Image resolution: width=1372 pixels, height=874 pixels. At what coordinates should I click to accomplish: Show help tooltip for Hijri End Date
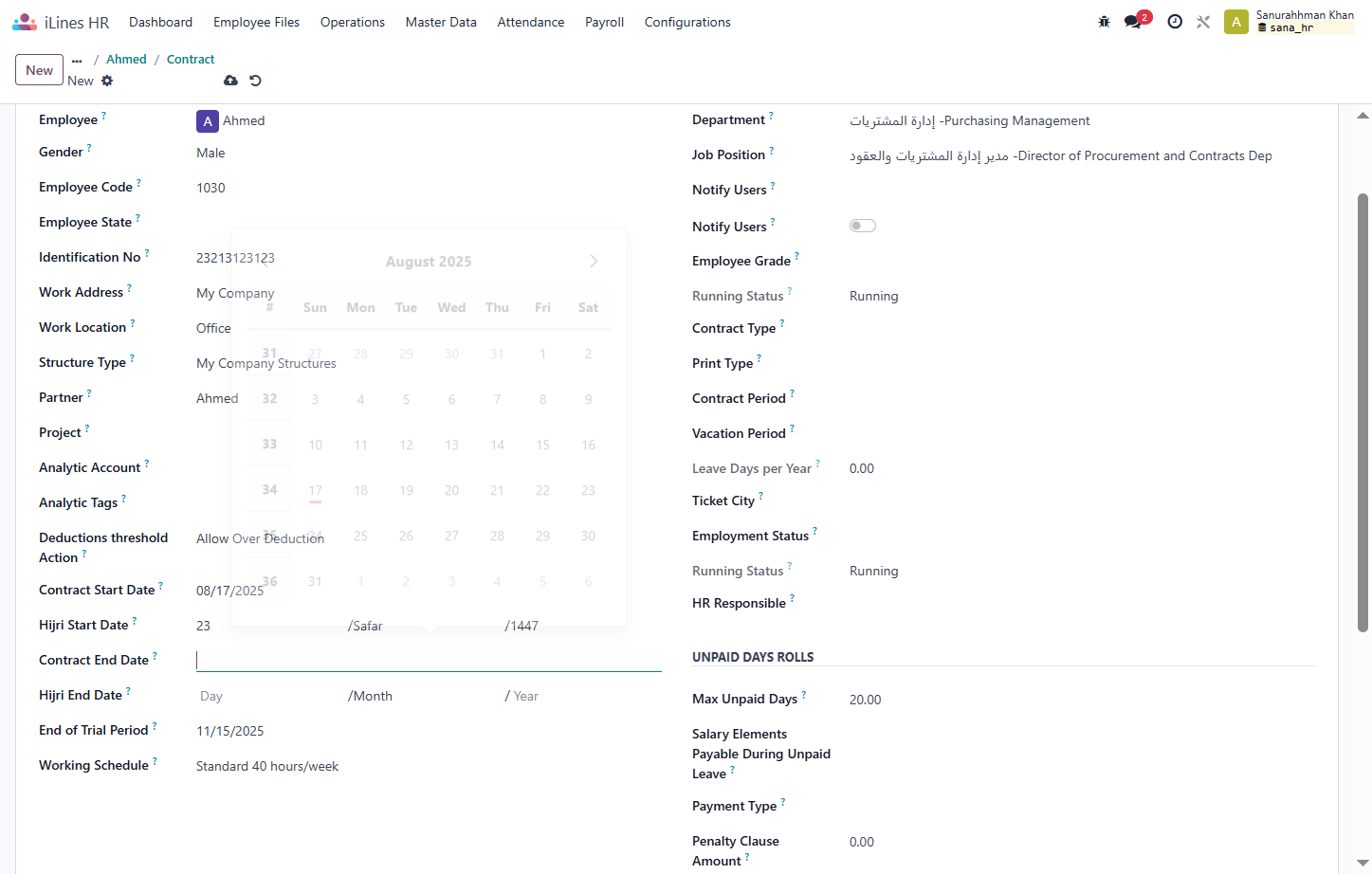pos(128,690)
